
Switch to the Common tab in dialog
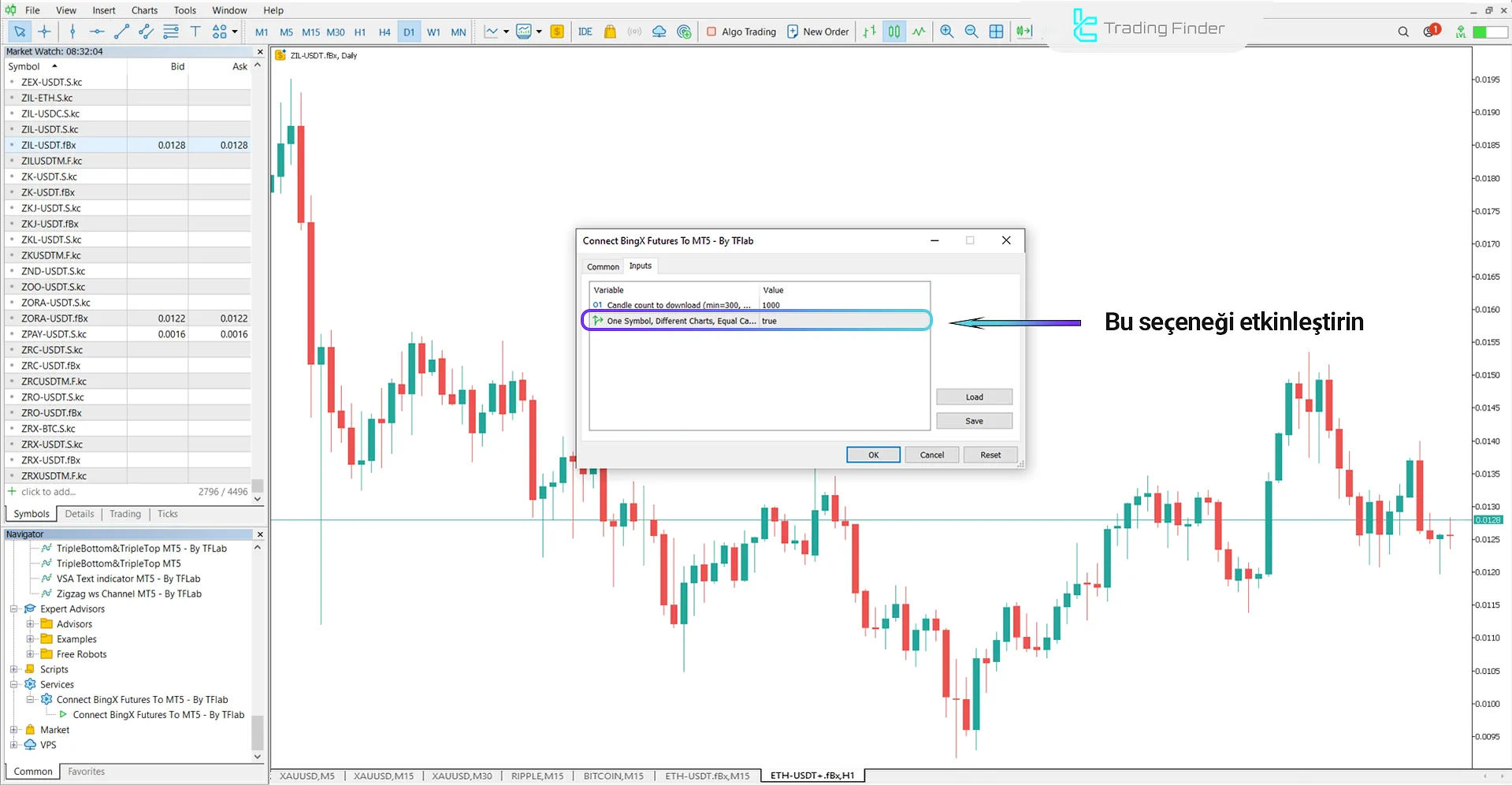click(x=603, y=266)
